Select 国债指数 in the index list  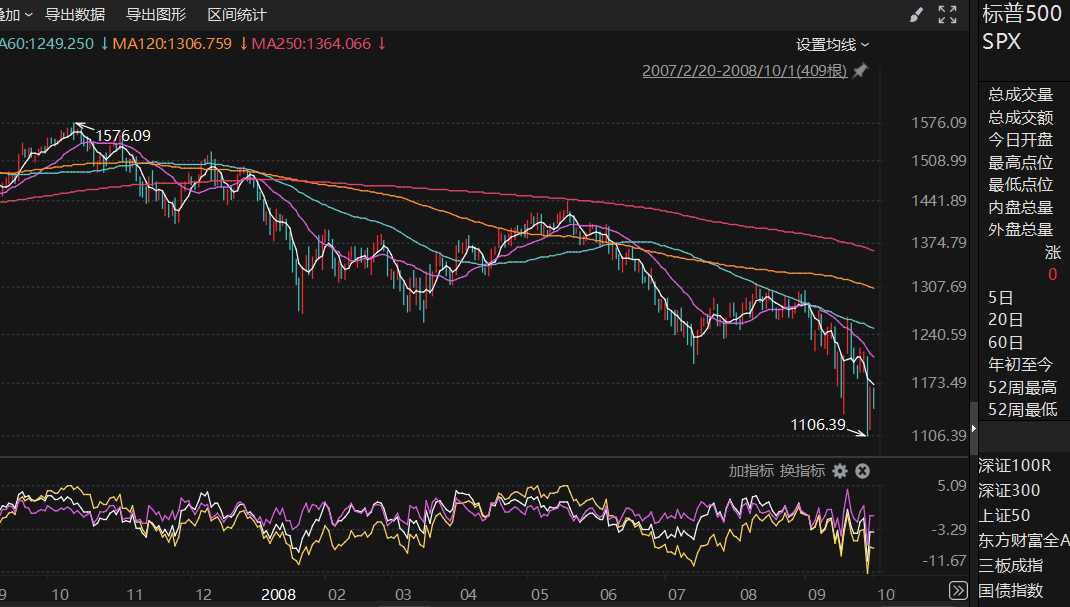coord(1011,590)
